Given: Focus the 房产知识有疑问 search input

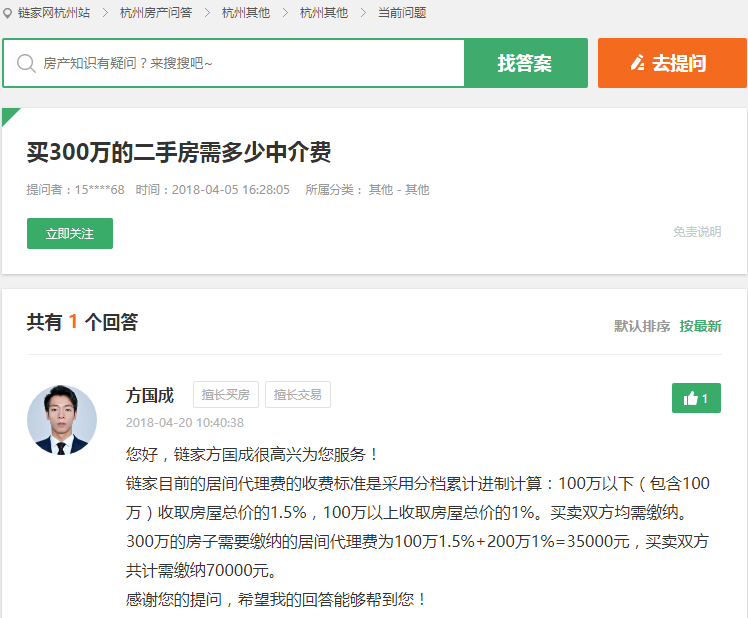Looking at the screenshot, I should click(x=234, y=63).
